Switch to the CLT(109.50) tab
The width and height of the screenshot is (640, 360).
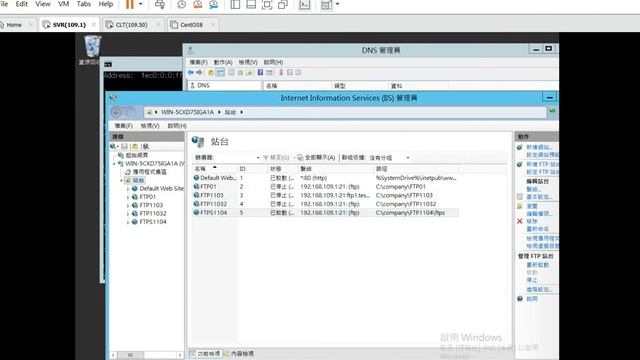pyautogui.click(x=131, y=25)
